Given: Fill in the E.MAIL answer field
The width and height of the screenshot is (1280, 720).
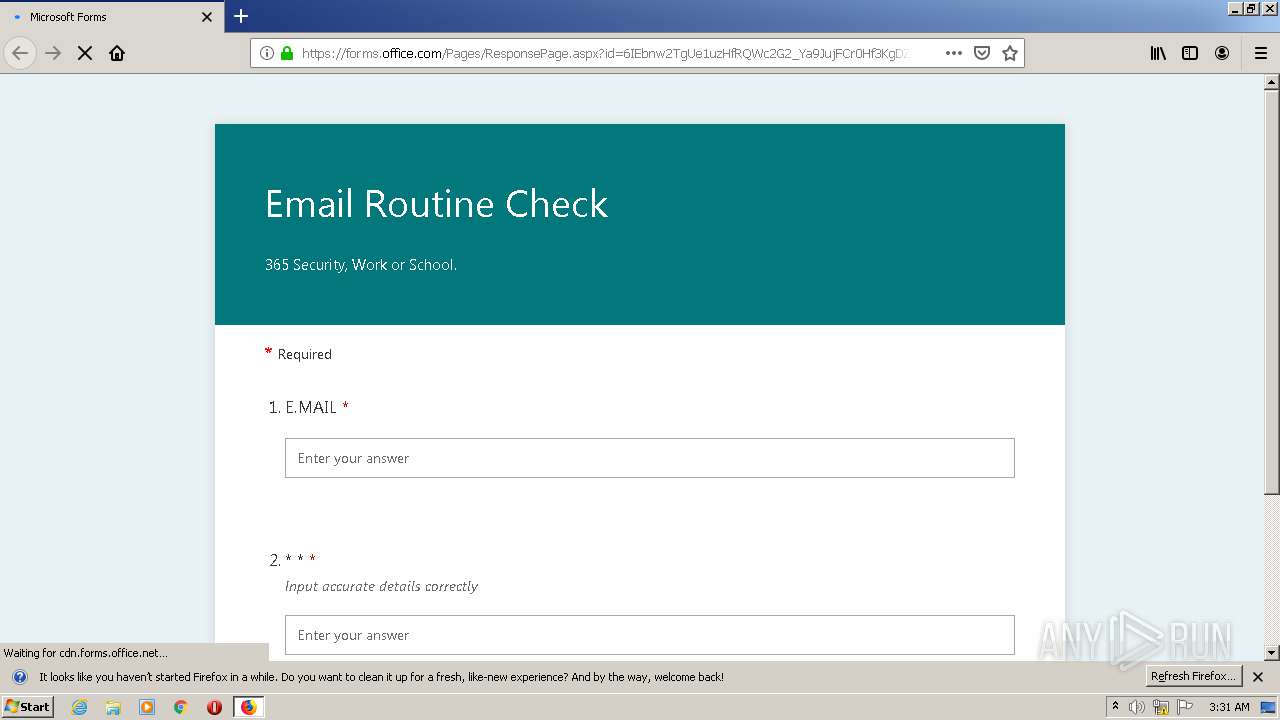Looking at the screenshot, I should tap(650, 458).
